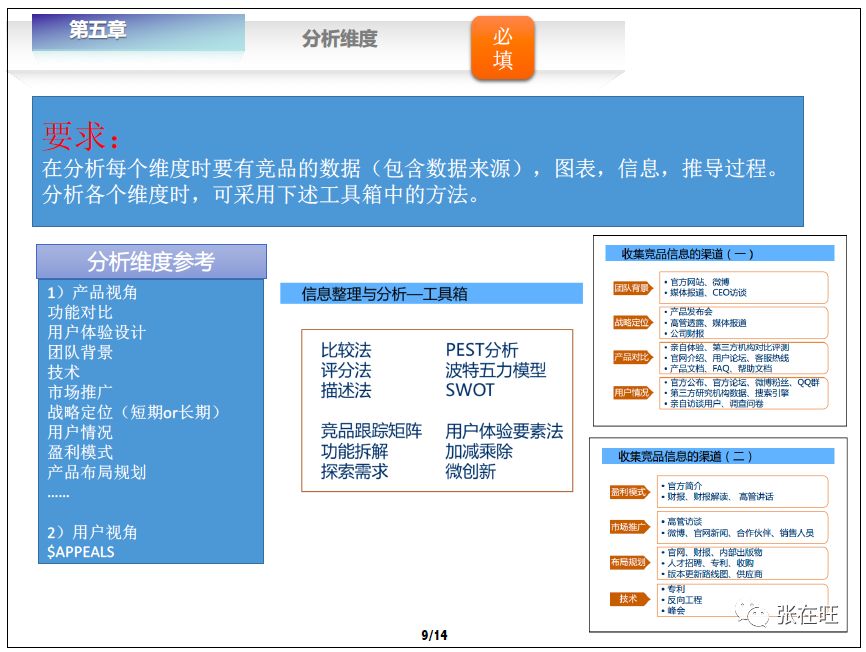This screenshot has width=866, height=652.
Task: Select the red 要求 heading
Action: [81, 135]
